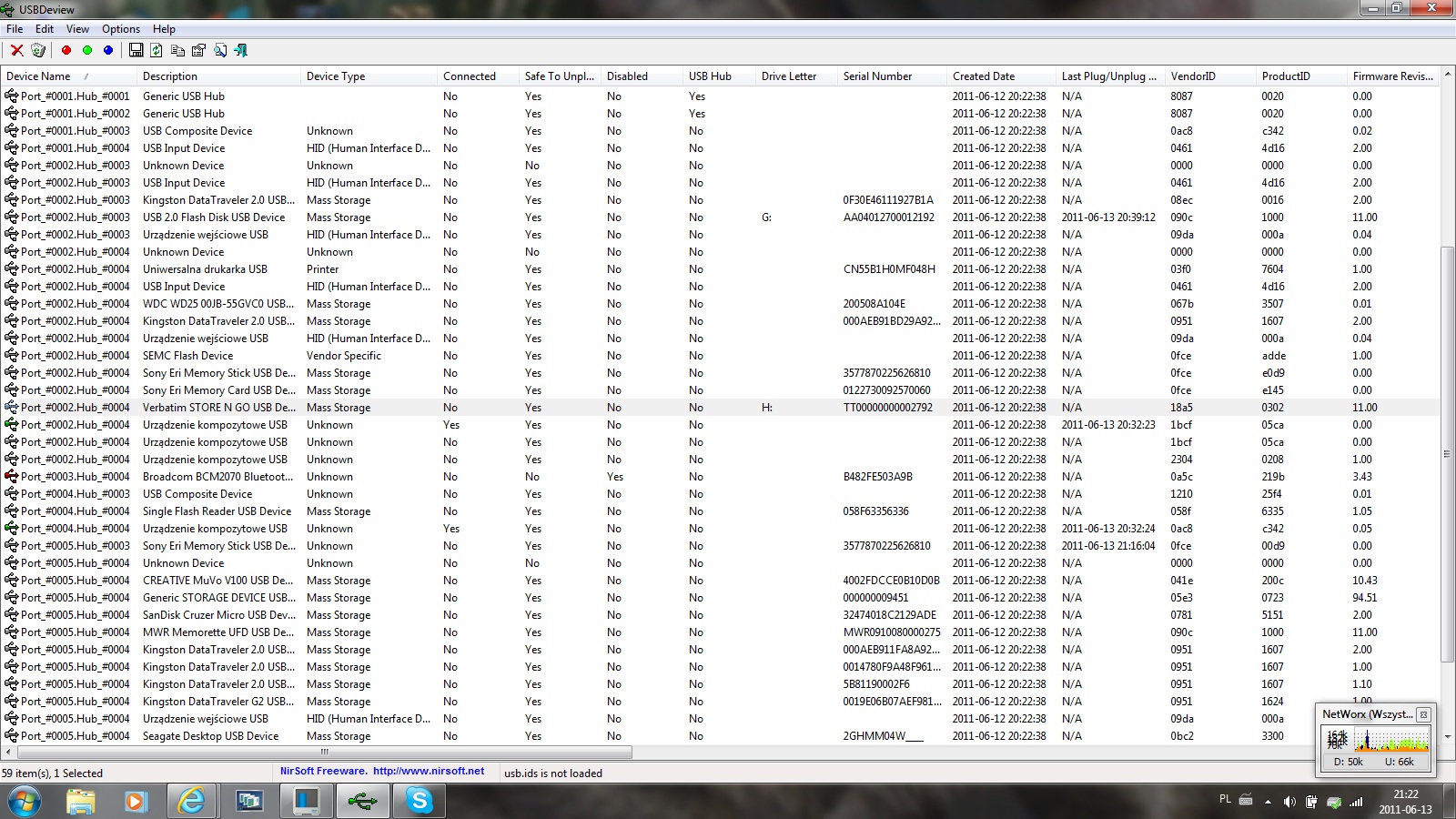Click the green circle toolbar icon
Screen dimensions: 1456x819
[x=87, y=50]
